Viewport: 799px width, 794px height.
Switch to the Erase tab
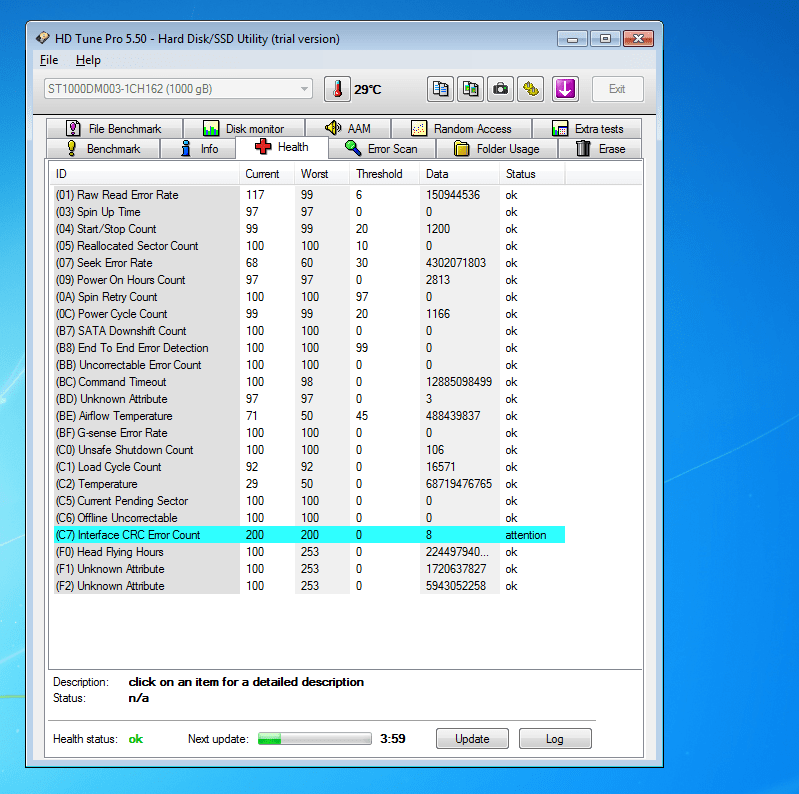pos(600,149)
